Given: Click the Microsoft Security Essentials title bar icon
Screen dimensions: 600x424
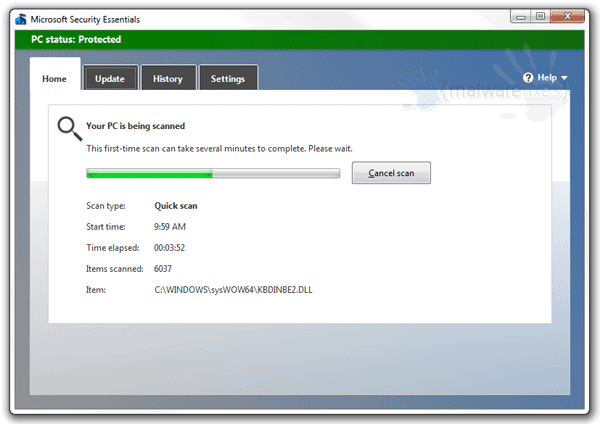Looking at the screenshot, I should (21, 19).
